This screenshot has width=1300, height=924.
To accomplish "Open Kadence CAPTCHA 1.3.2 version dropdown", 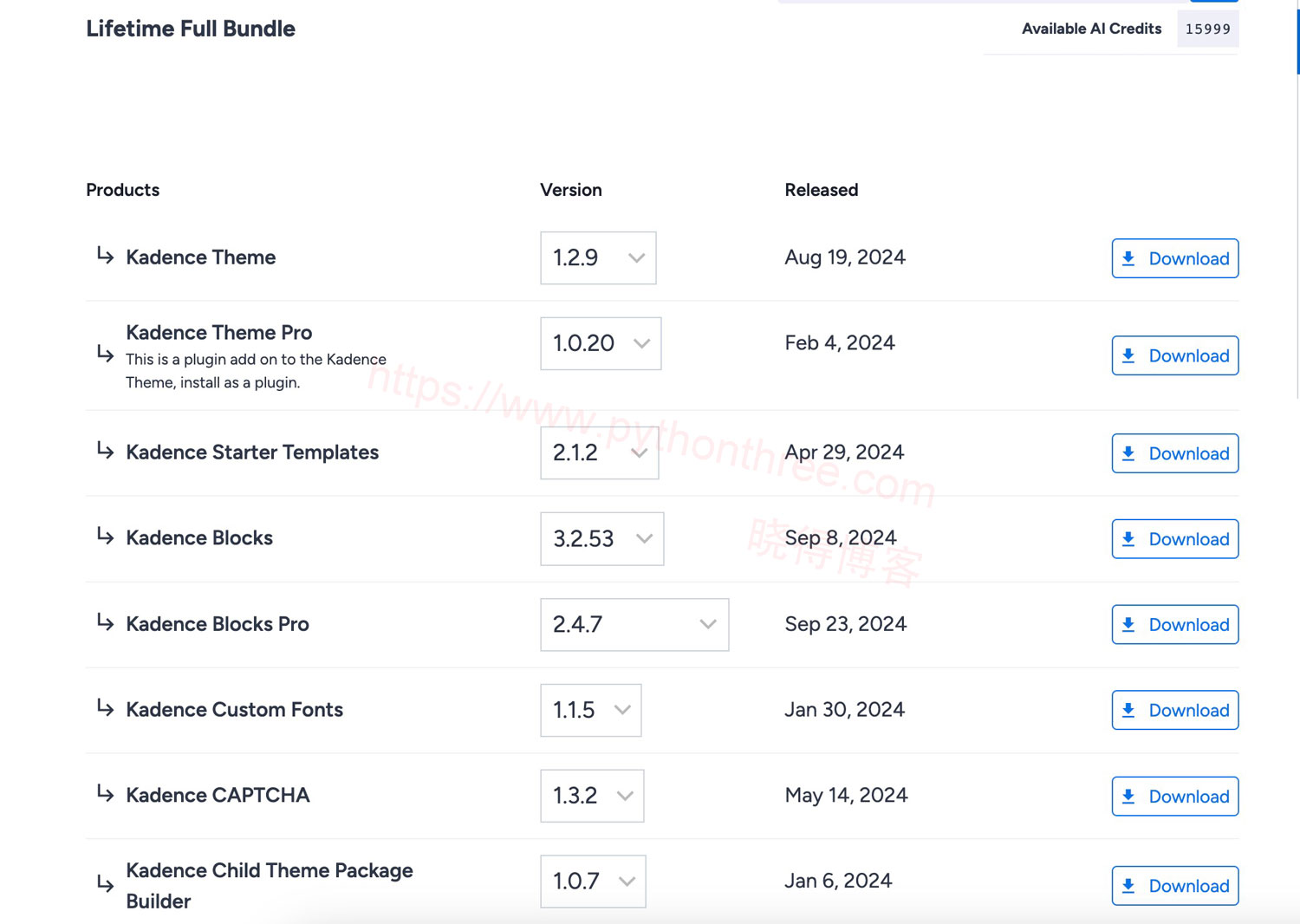I will coord(592,796).
